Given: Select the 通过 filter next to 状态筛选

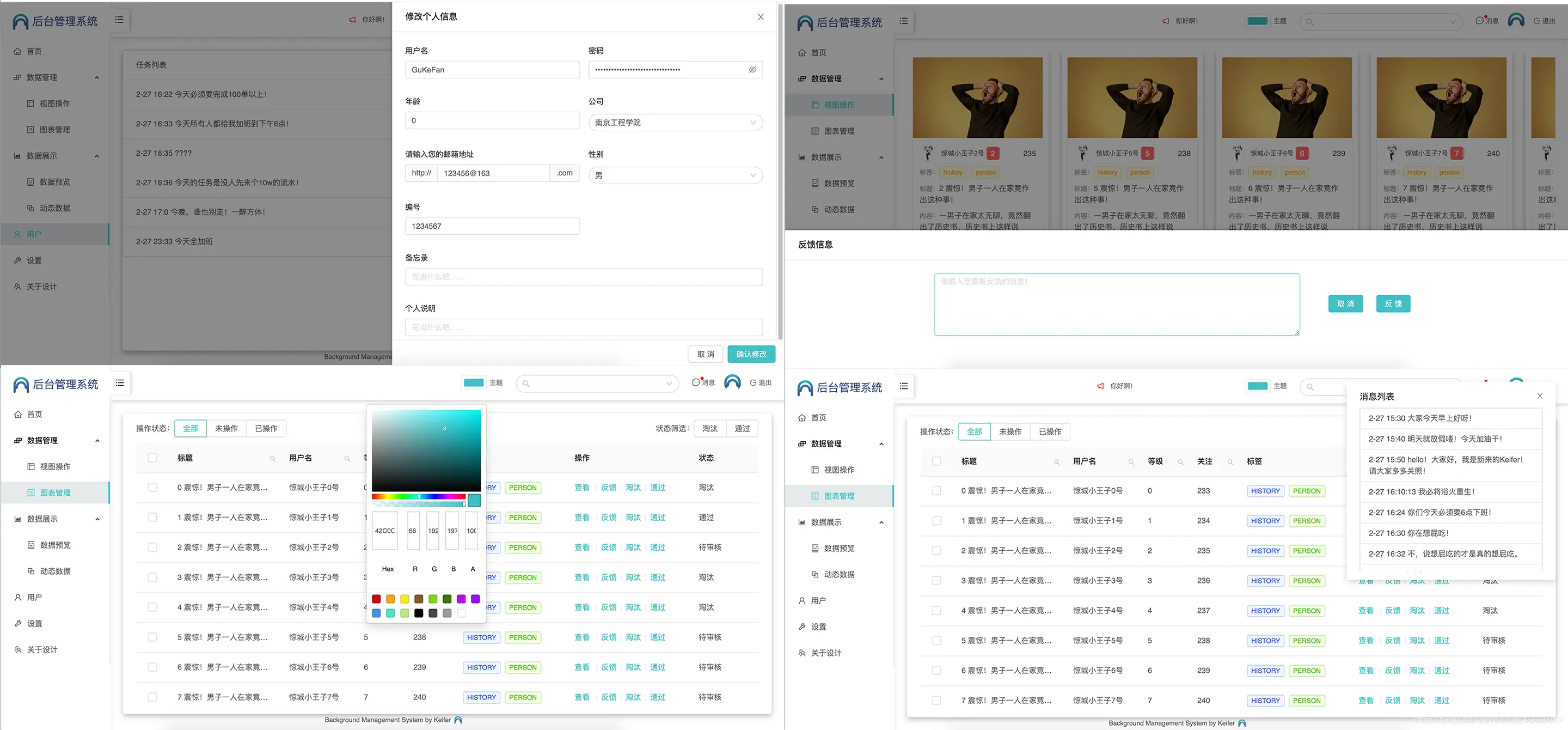Looking at the screenshot, I should [742, 429].
